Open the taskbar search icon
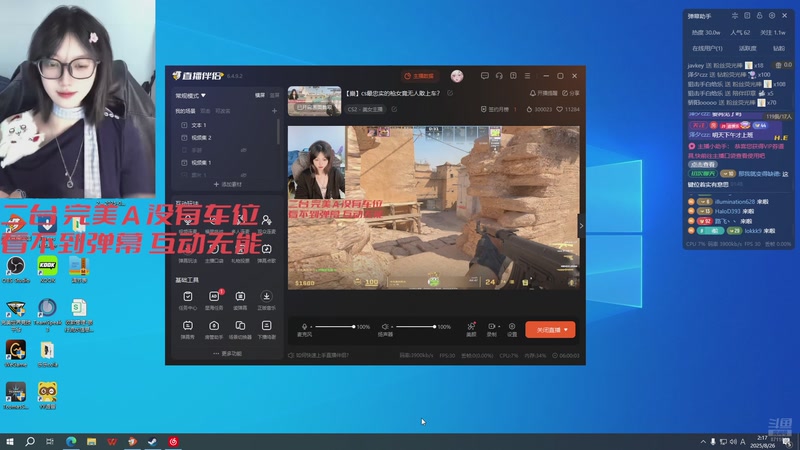The width and height of the screenshot is (800, 450). click(30, 441)
